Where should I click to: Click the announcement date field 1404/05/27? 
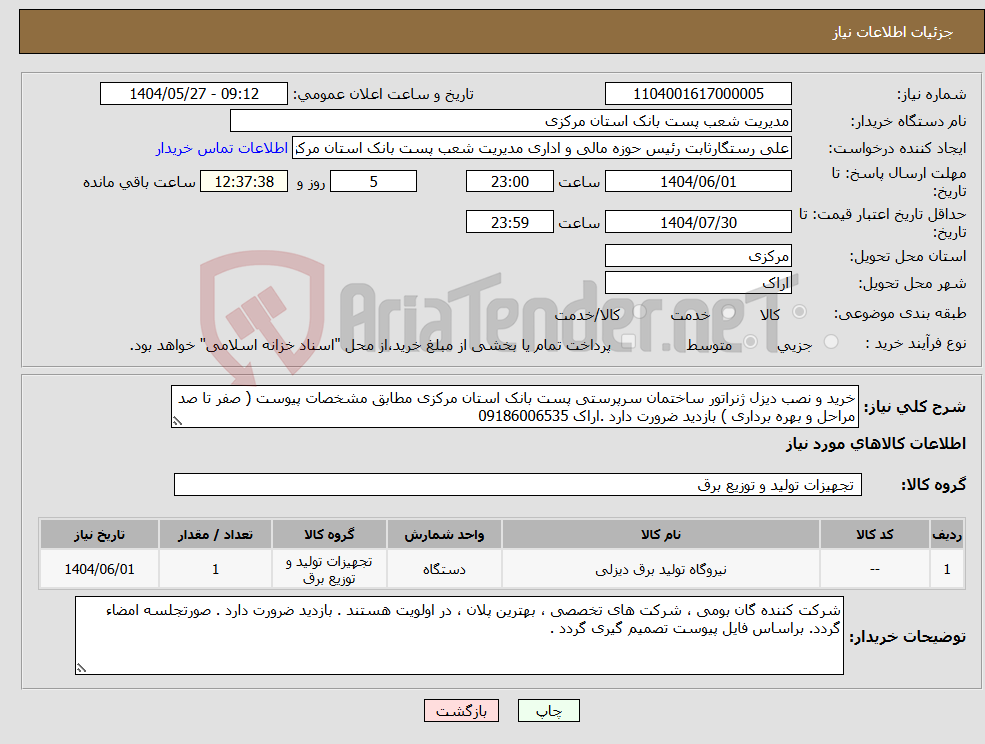[x=194, y=93]
